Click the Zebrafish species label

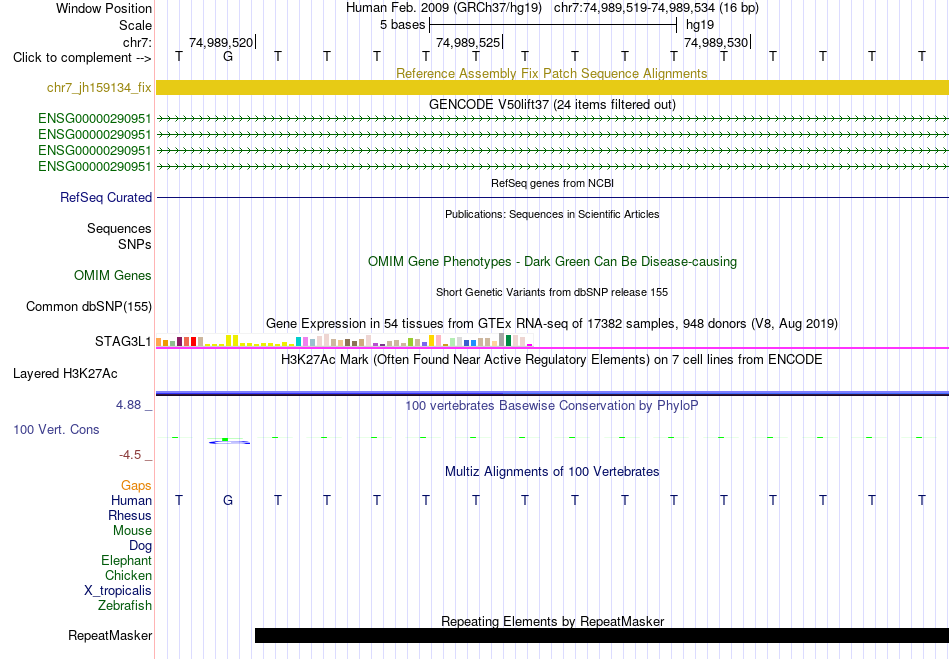tap(125, 606)
